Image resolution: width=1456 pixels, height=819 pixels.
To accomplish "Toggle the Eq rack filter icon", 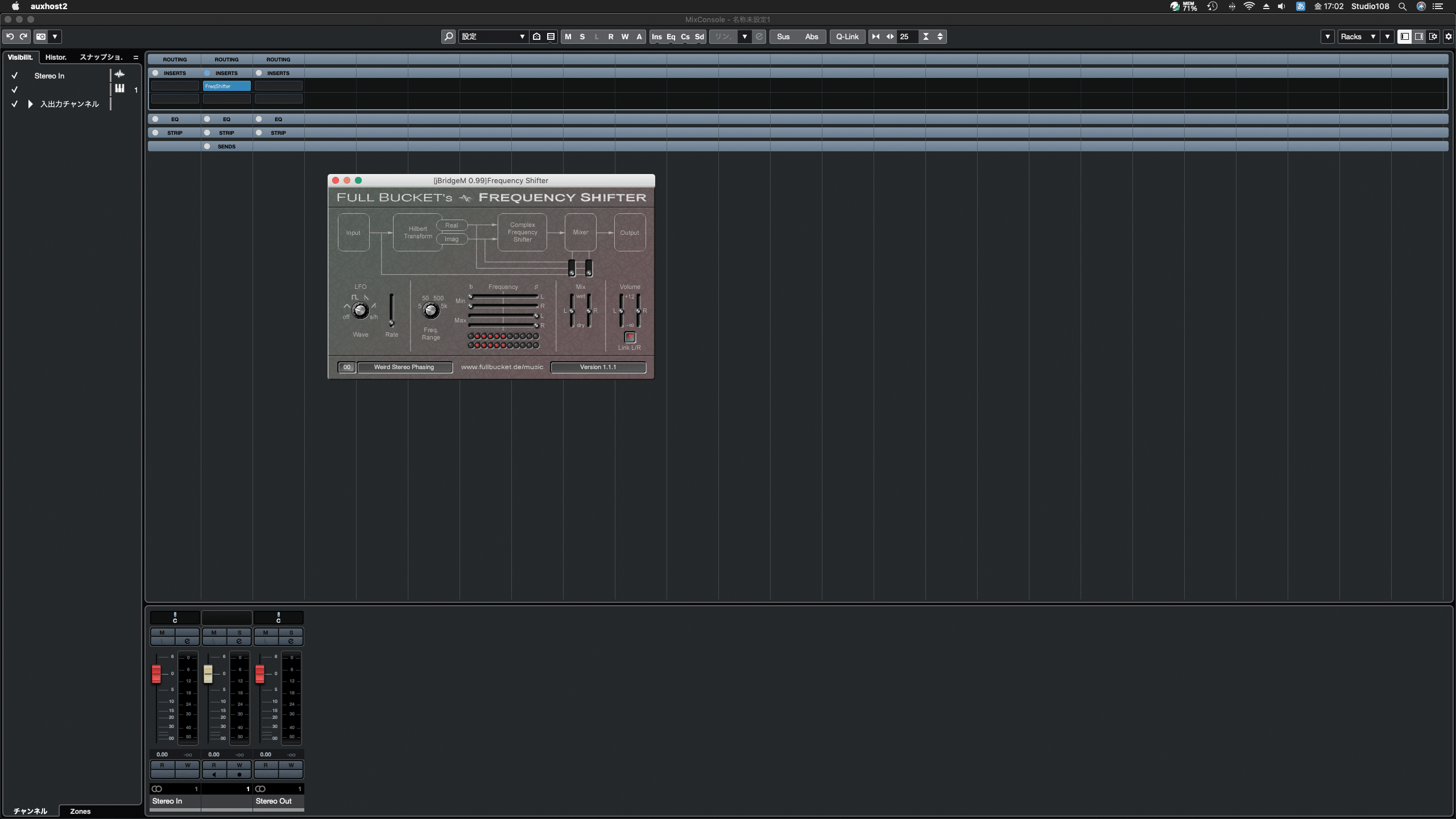I will (671, 36).
